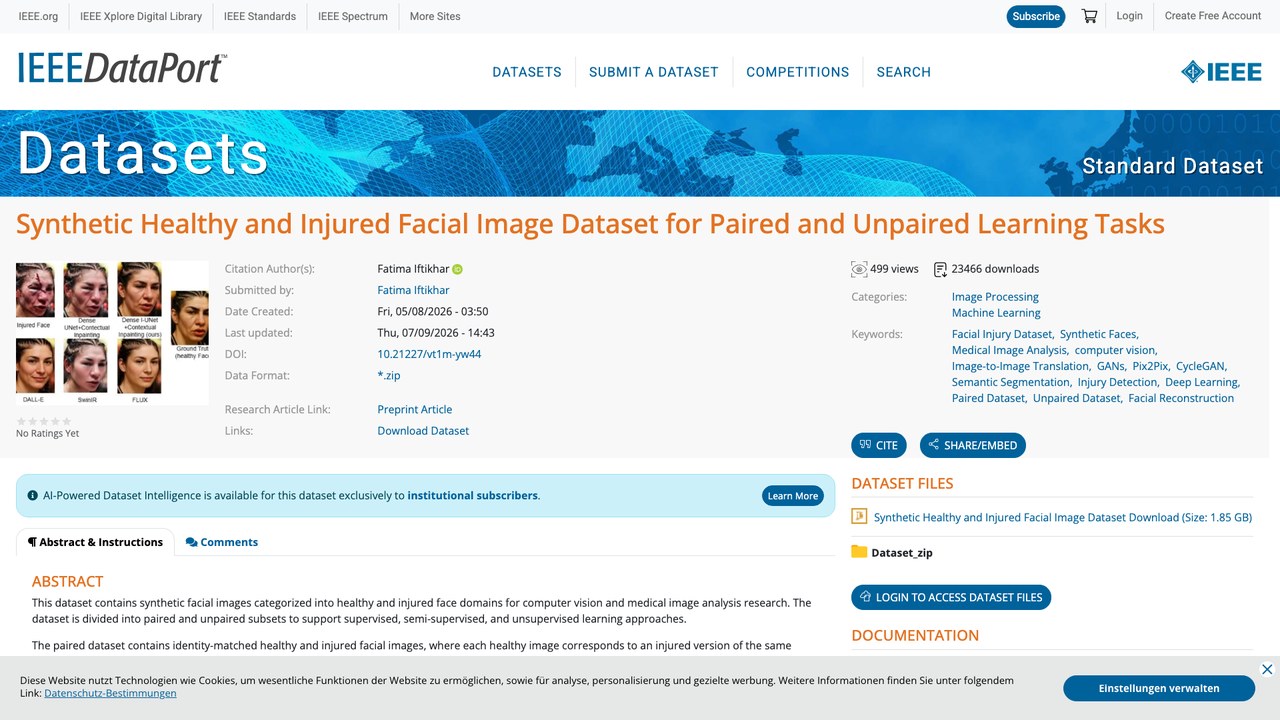Click the IEEE logo at top right
1280x720 pixels.
coord(1221,72)
